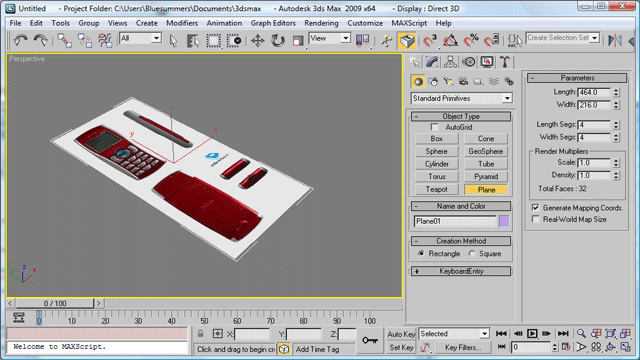
Task: Collapse the Creation Method rollout
Action: (461, 241)
